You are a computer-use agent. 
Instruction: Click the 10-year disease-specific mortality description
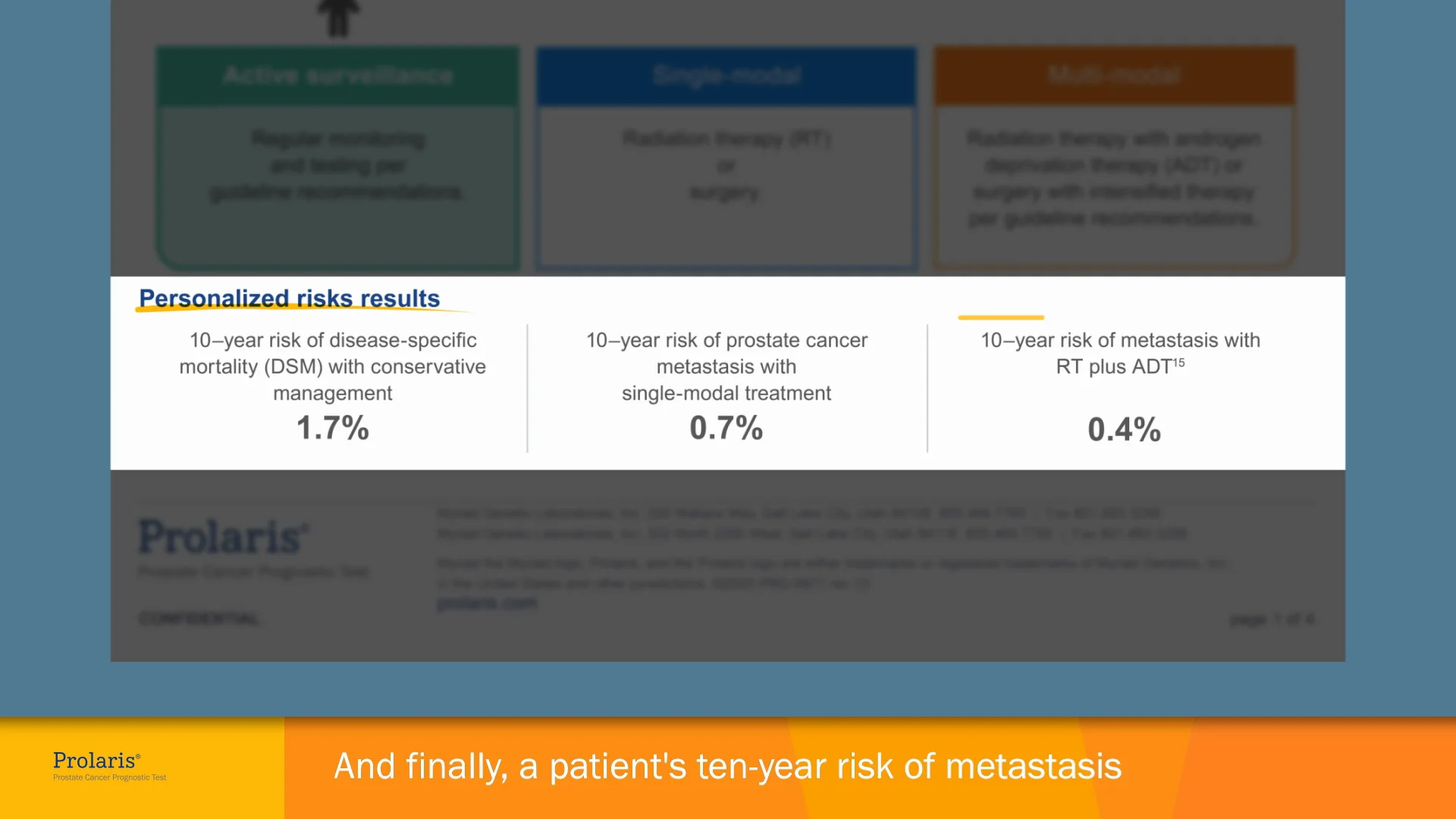332,366
